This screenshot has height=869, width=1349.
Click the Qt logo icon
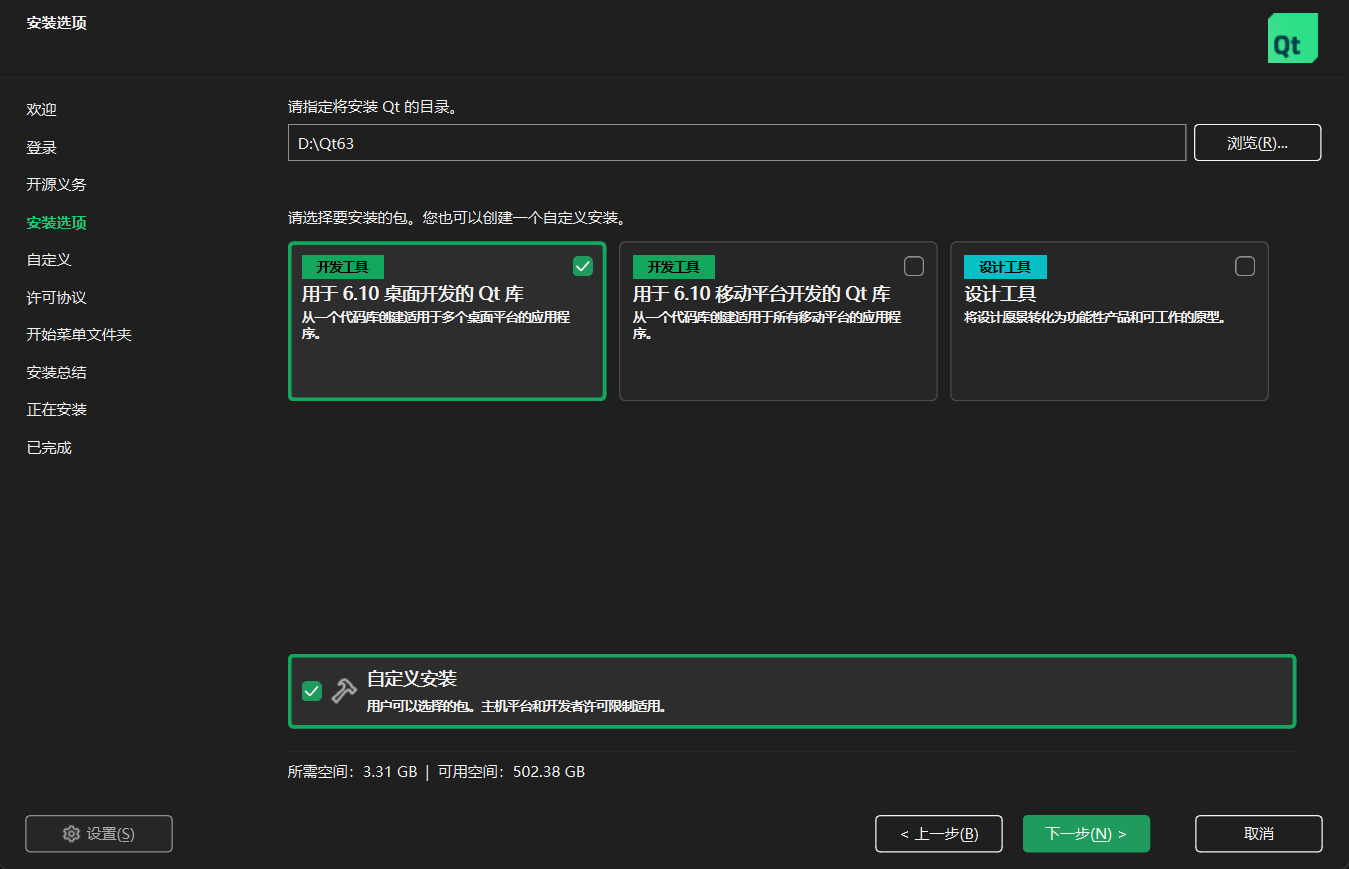pyautogui.click(x=1293, y=38)
